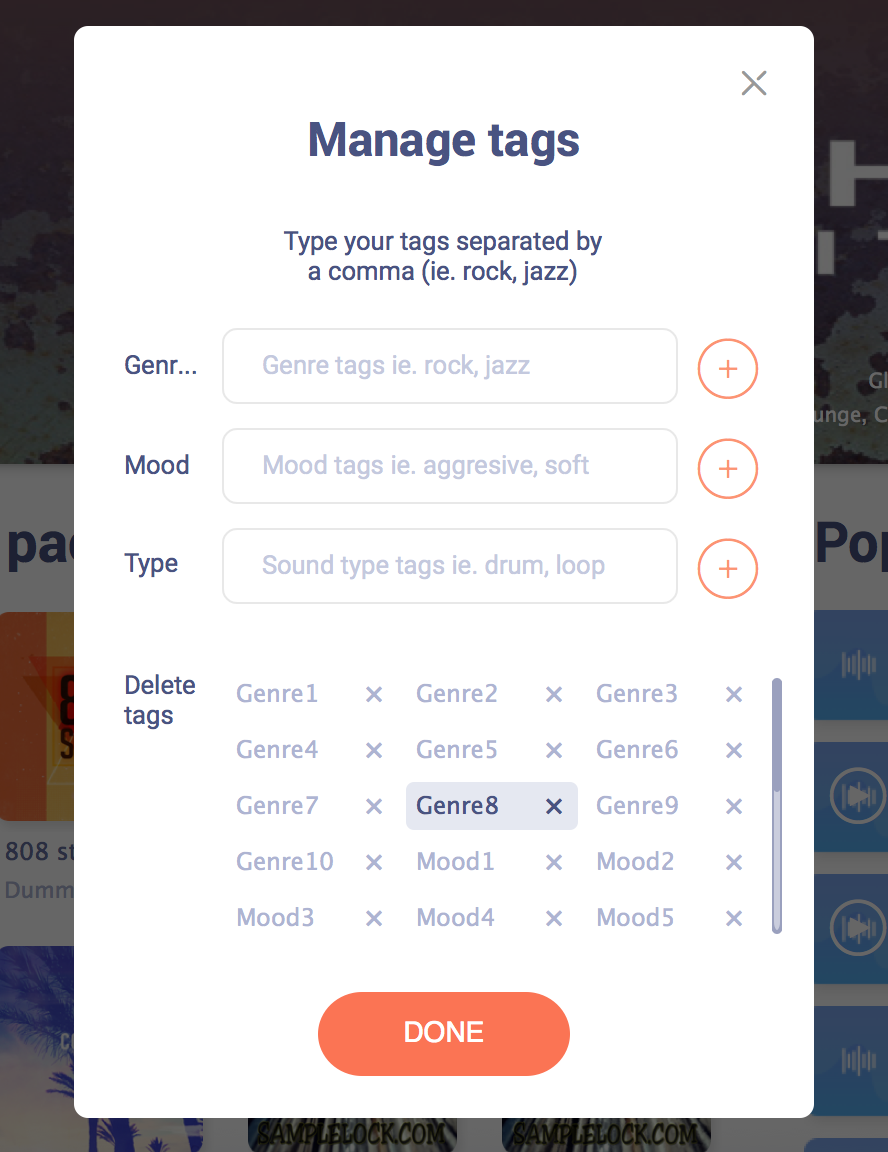Remove the Genre3 tag

coord(734,694)
